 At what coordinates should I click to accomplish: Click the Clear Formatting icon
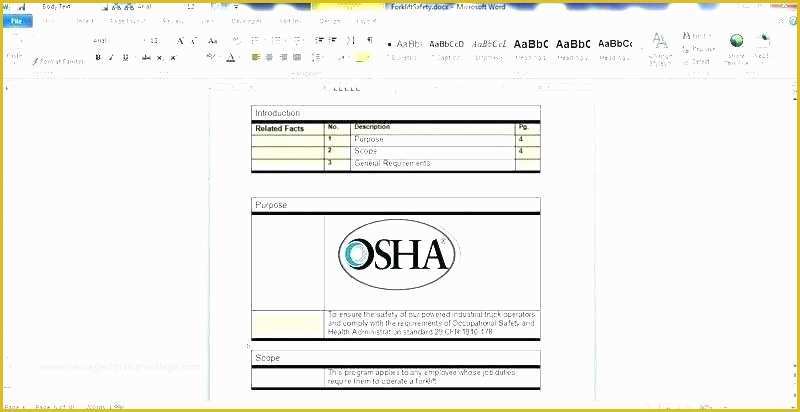pyautogui.click(x=236, y=41)
